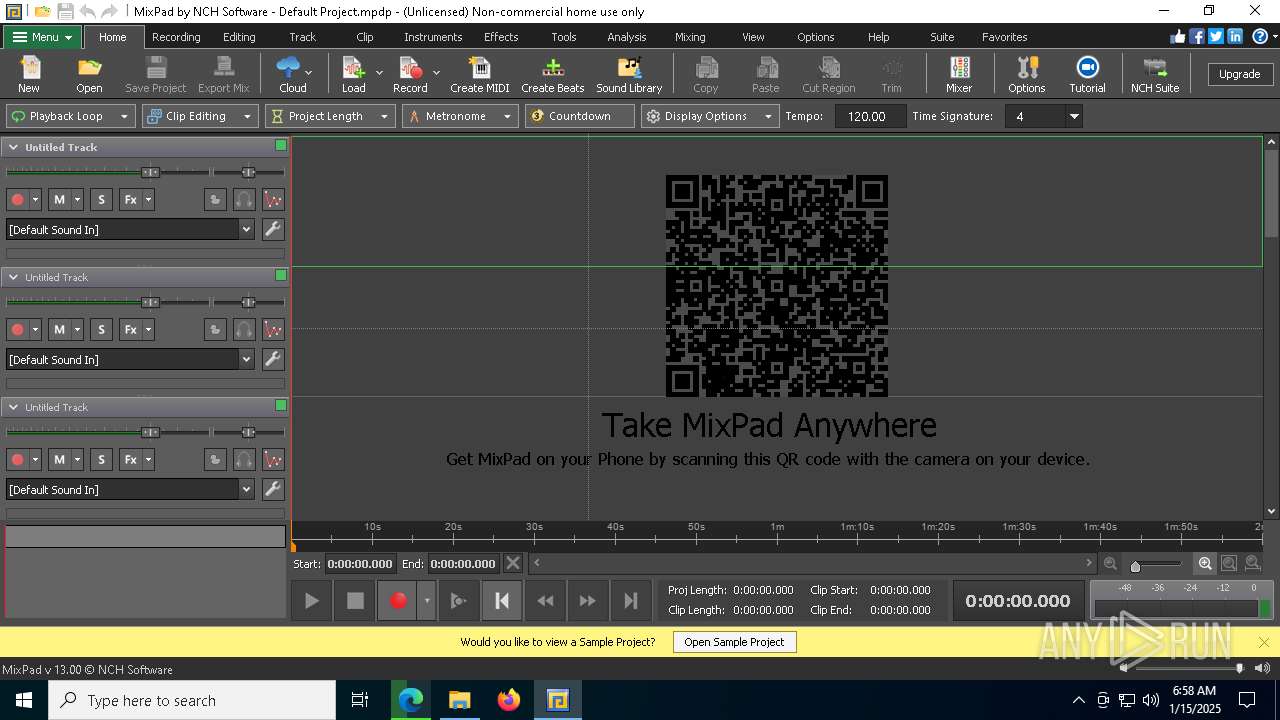Open the Metronome dropdown
1280x720 pixels.
coord(460,116)
